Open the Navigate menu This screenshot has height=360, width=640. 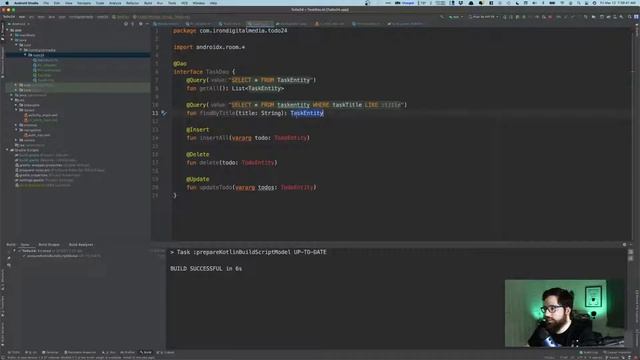click(x=84, y=3)
